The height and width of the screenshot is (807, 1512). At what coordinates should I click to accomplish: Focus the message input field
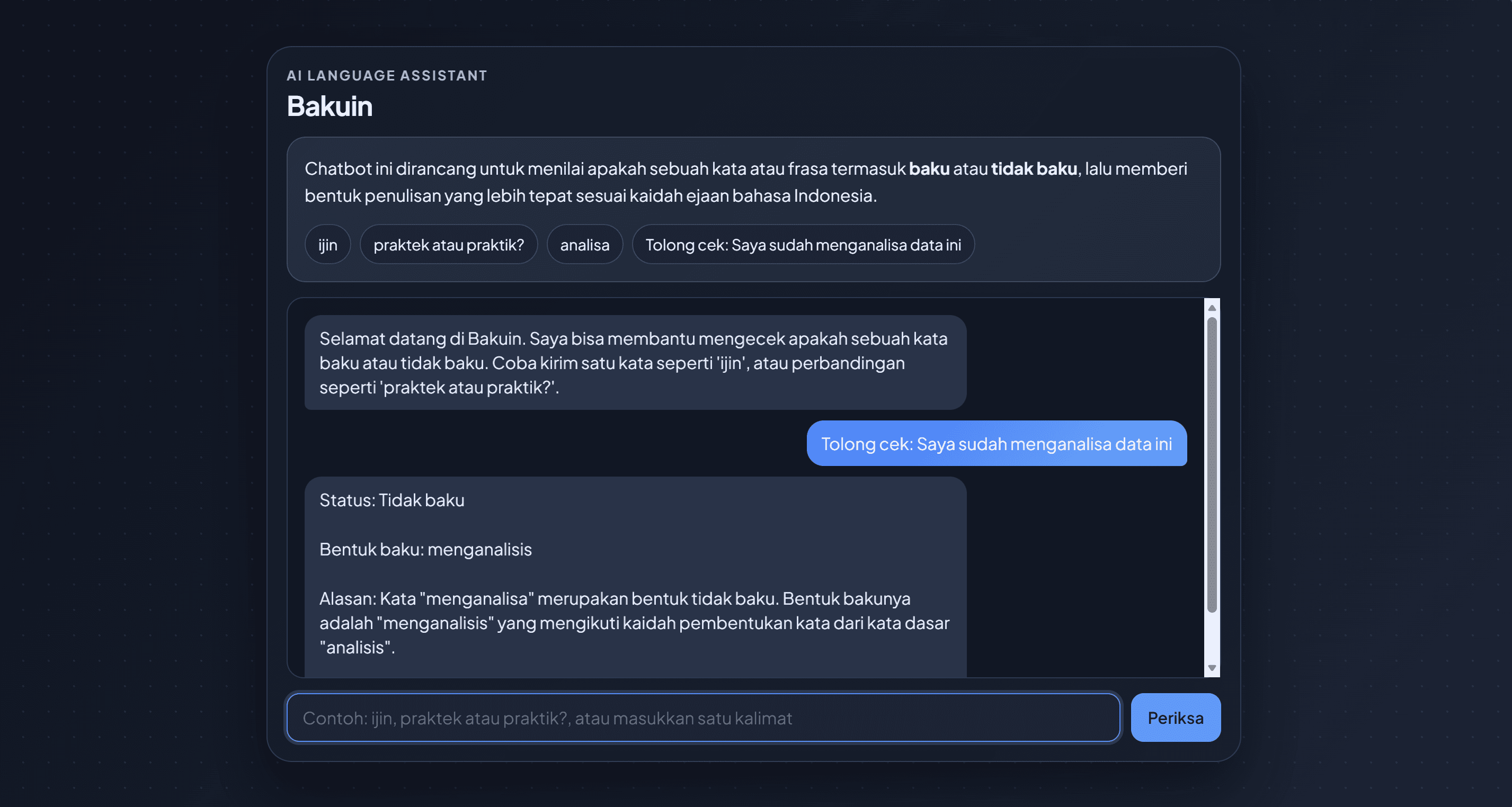pyautogui.click(x=703, y=718)
